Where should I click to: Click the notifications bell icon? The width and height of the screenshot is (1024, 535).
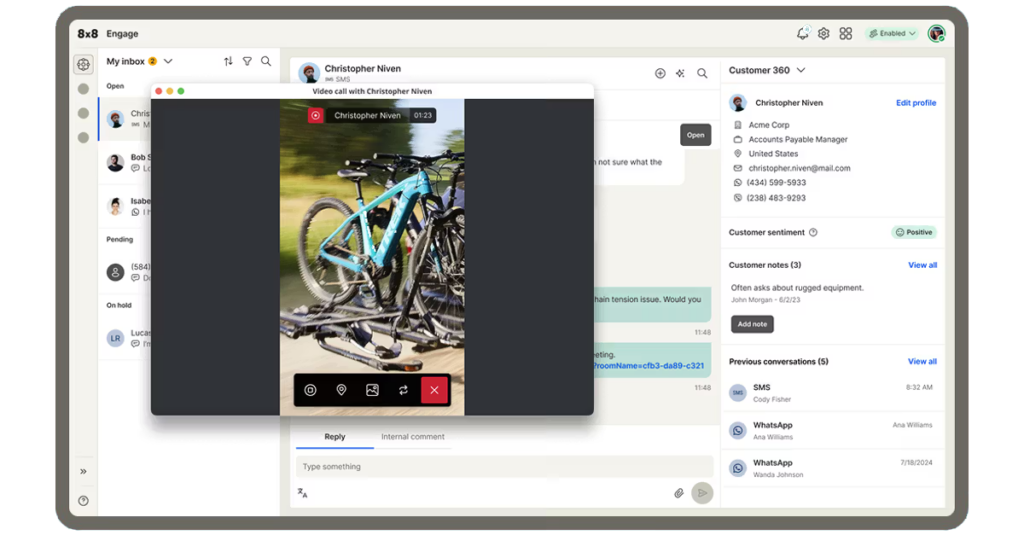(803, 33)
